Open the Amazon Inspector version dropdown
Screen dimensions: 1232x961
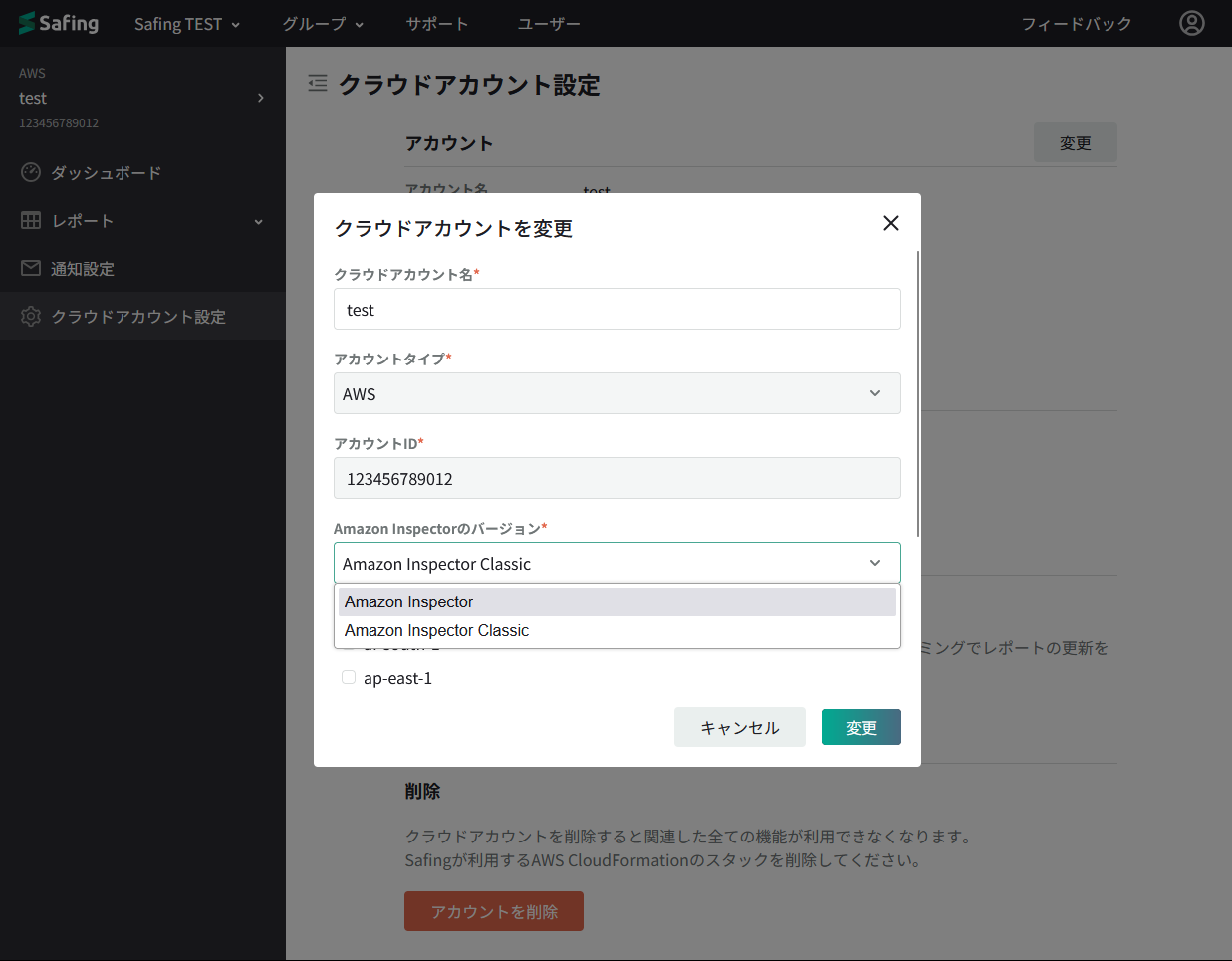[x=616, y=563]
